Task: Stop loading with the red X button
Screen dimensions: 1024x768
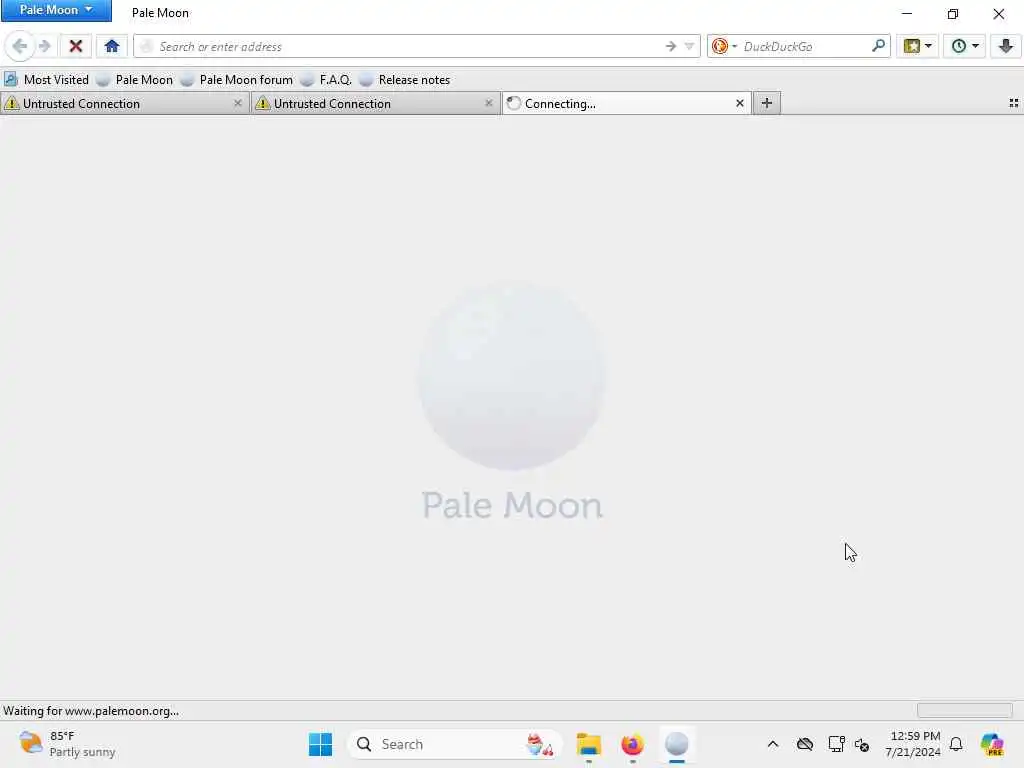Action: click(76, 46)
